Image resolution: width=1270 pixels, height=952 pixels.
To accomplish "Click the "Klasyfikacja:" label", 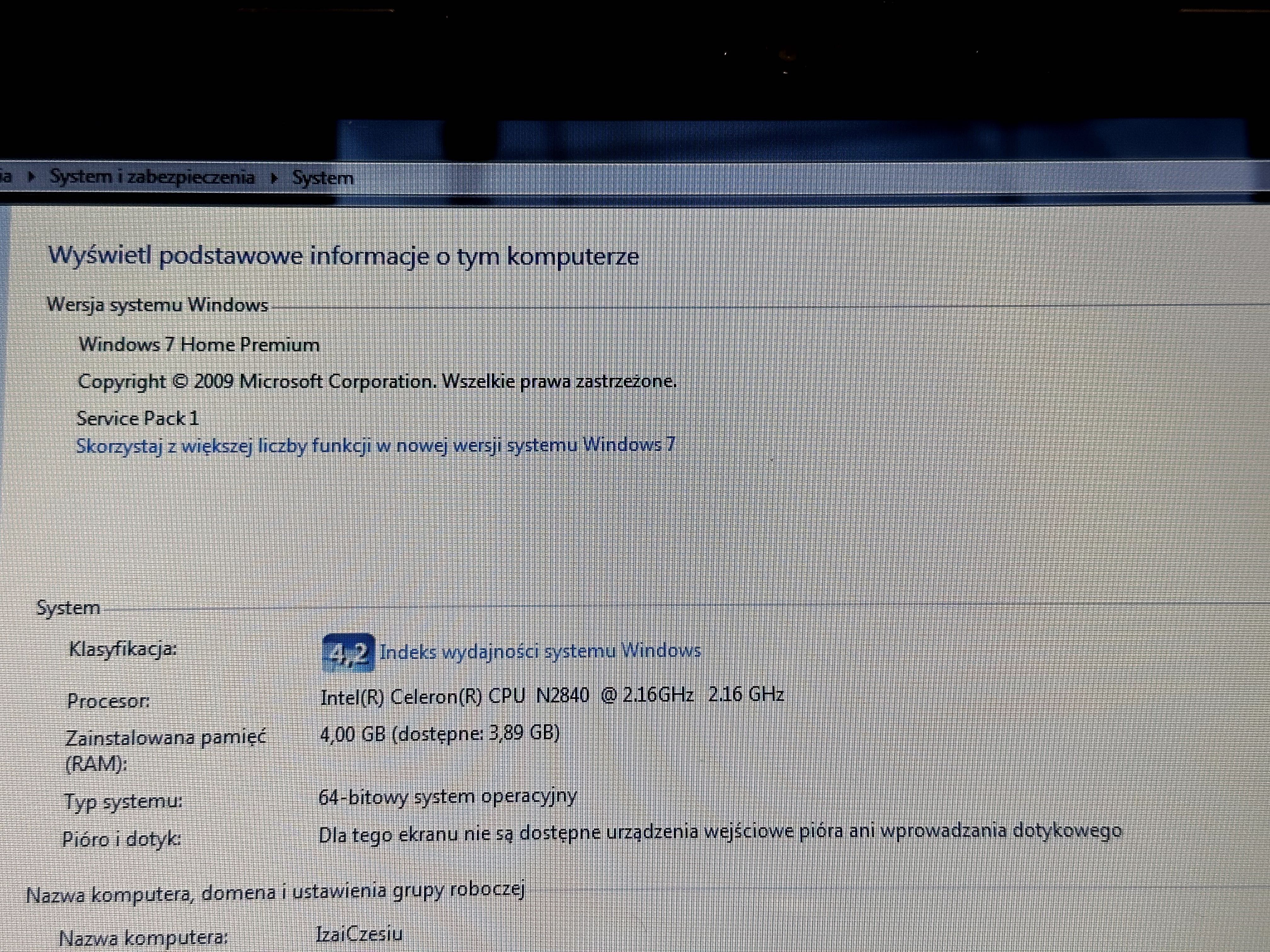I will point(123,649).
